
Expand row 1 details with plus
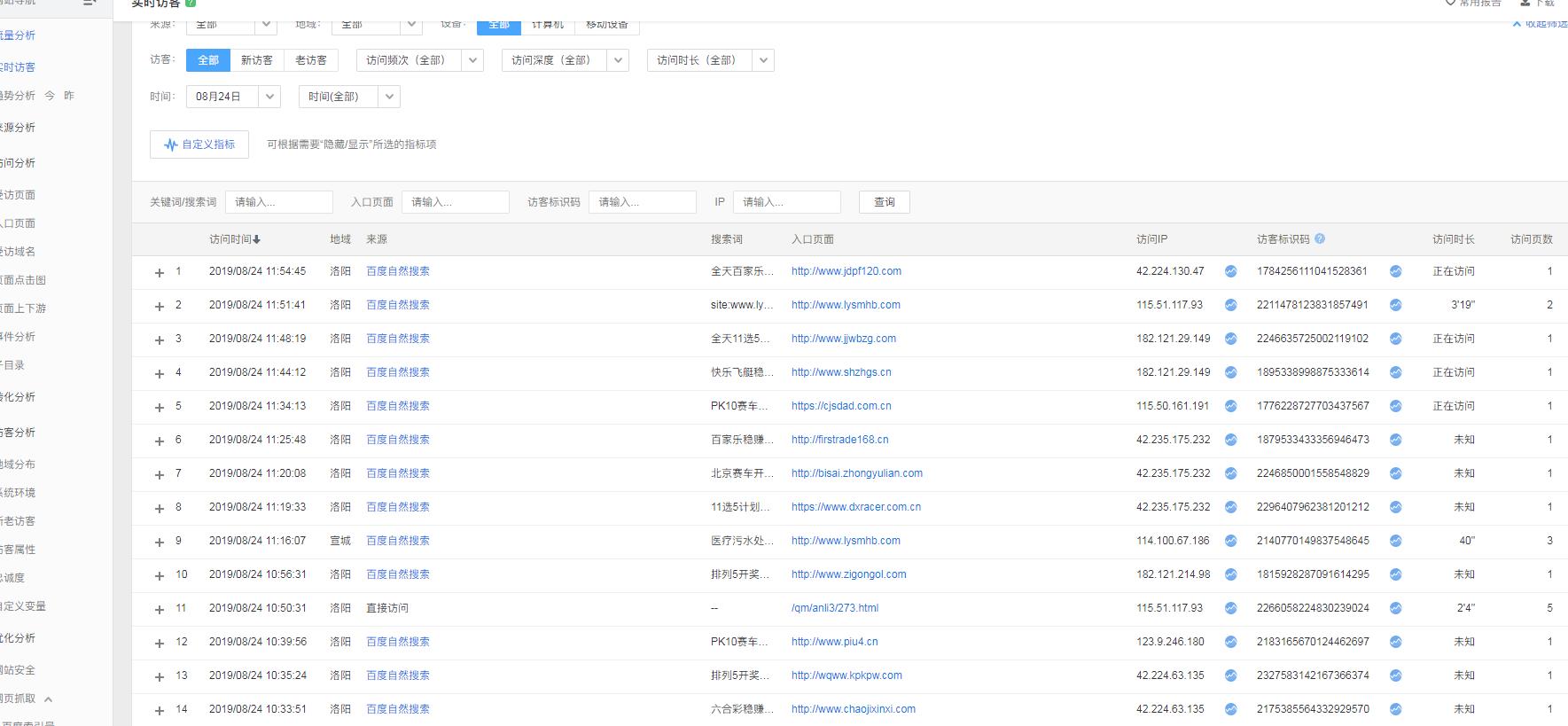160,272
